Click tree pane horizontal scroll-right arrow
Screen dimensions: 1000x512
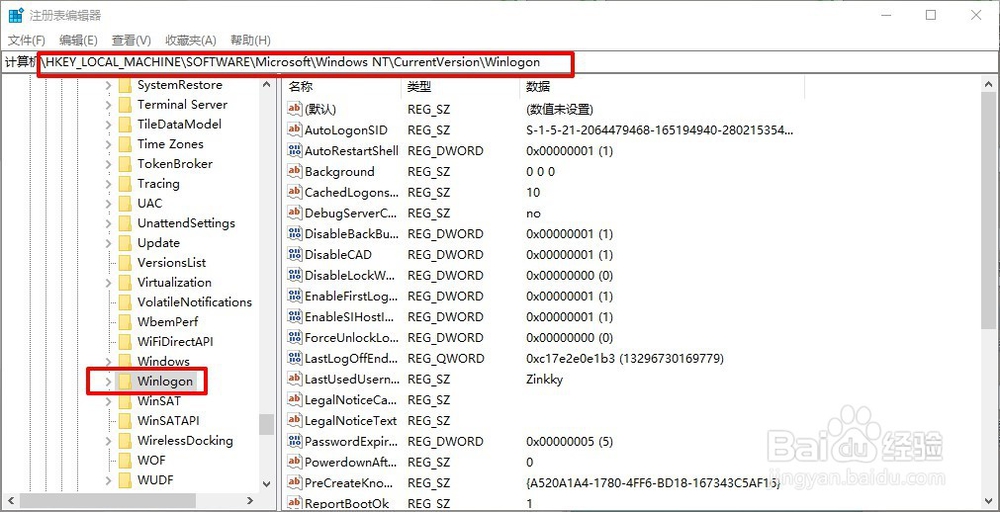coord(251,501)
